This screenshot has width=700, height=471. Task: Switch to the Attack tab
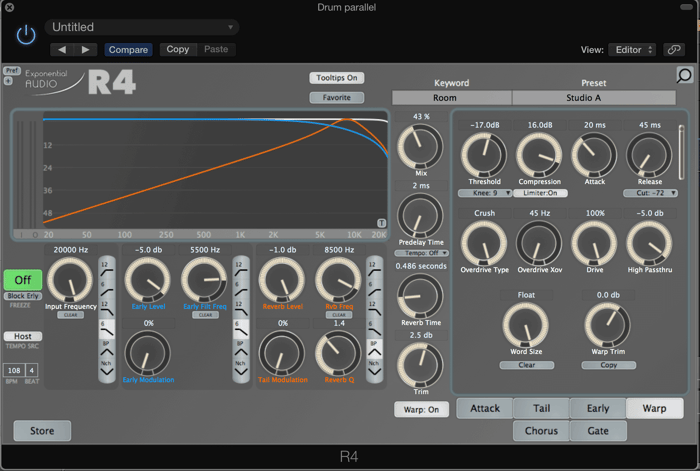pyautogui.click(x=485, y=408)
